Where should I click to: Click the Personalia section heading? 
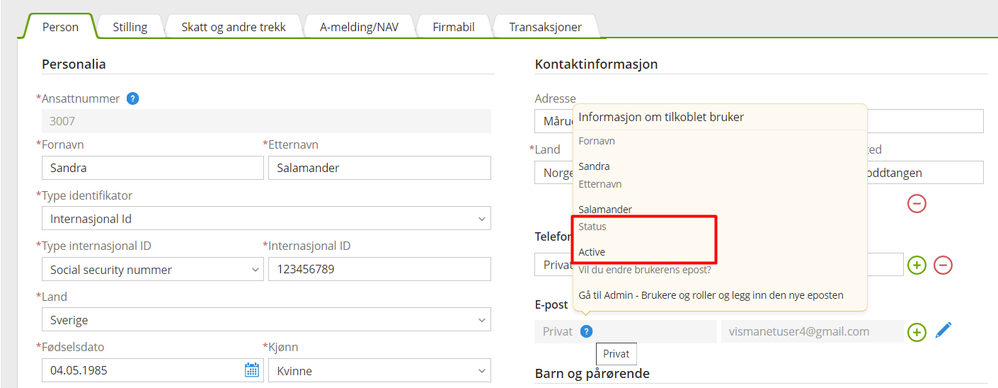pos(74,64)
